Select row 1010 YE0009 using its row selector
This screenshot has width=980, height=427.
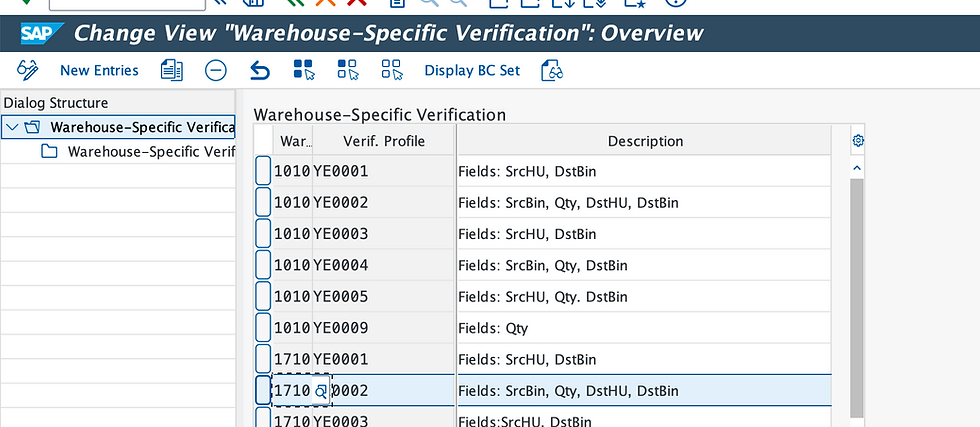click(263, 328)
